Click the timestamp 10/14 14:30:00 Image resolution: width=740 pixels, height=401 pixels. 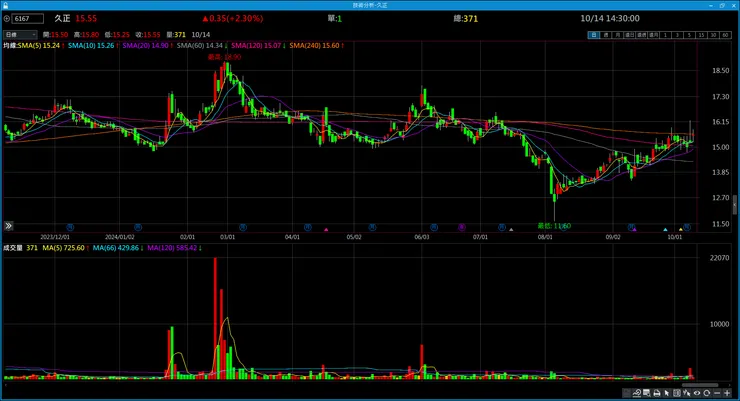tap(610, 18)
